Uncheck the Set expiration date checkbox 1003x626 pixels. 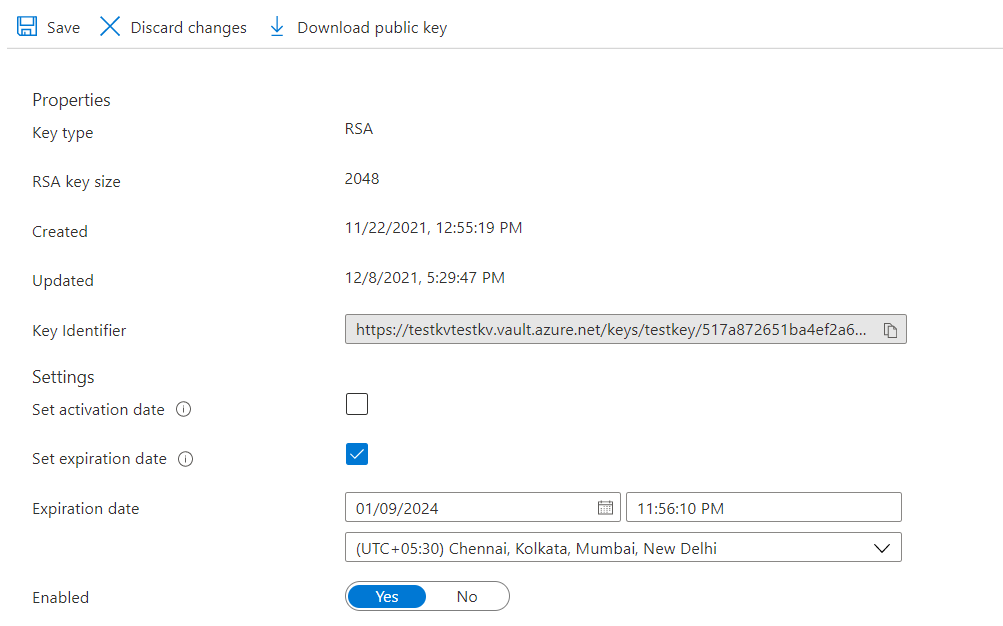(357, 454)
